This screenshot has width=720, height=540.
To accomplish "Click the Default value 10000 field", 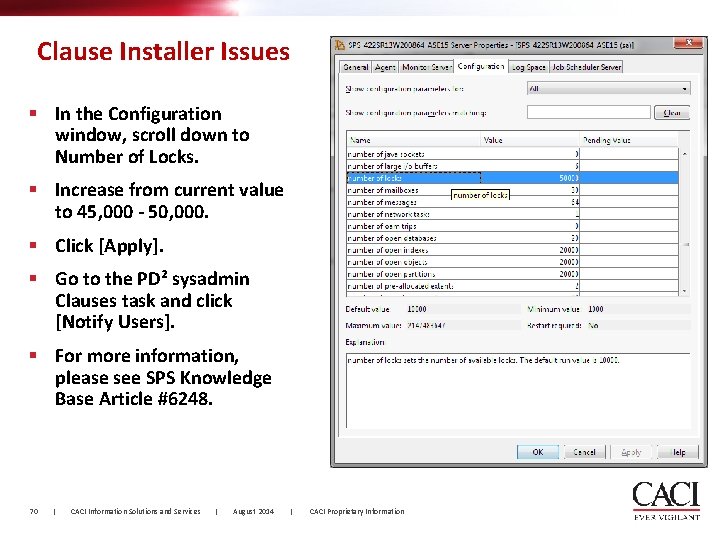I will (463, 309).
